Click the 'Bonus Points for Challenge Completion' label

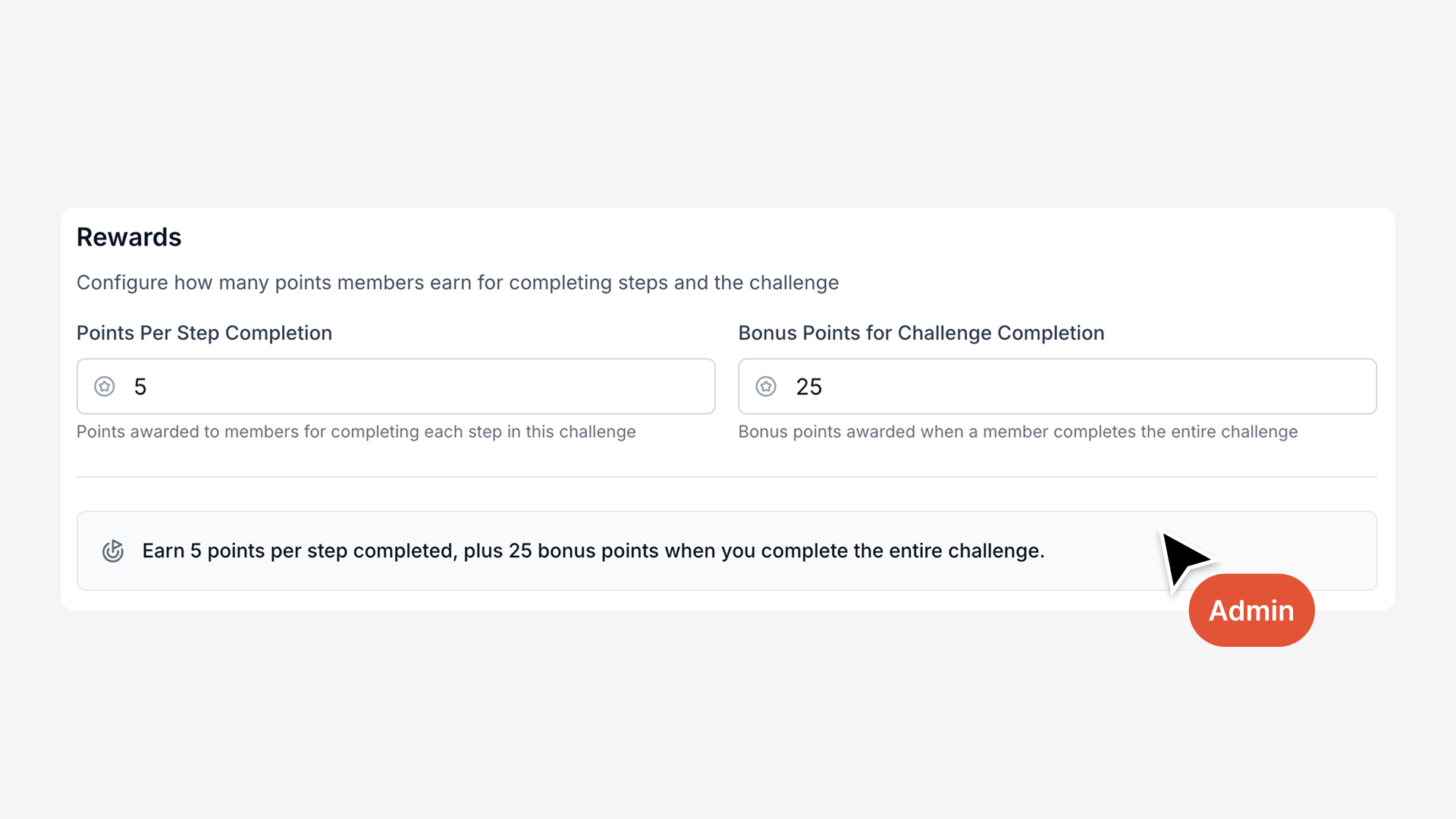(921, 333)
